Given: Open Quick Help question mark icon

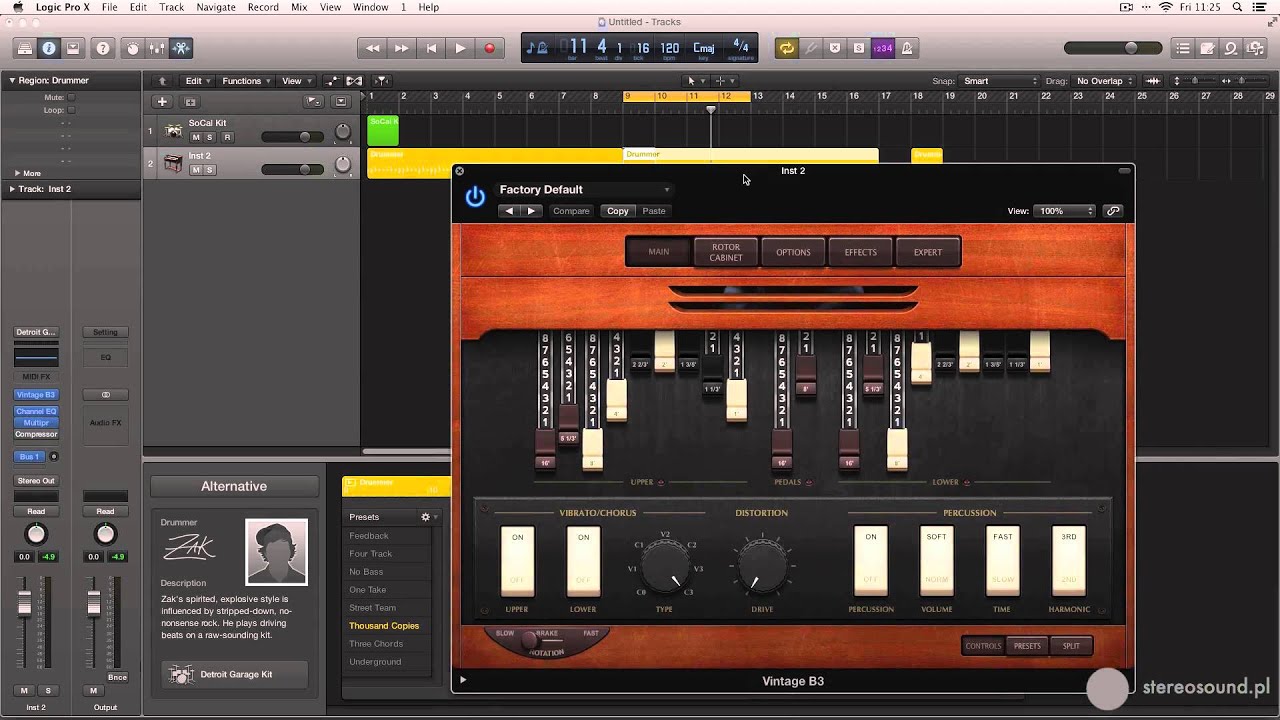Looking at the screenshot, I should pyautogui.click(x=102, y=48).
